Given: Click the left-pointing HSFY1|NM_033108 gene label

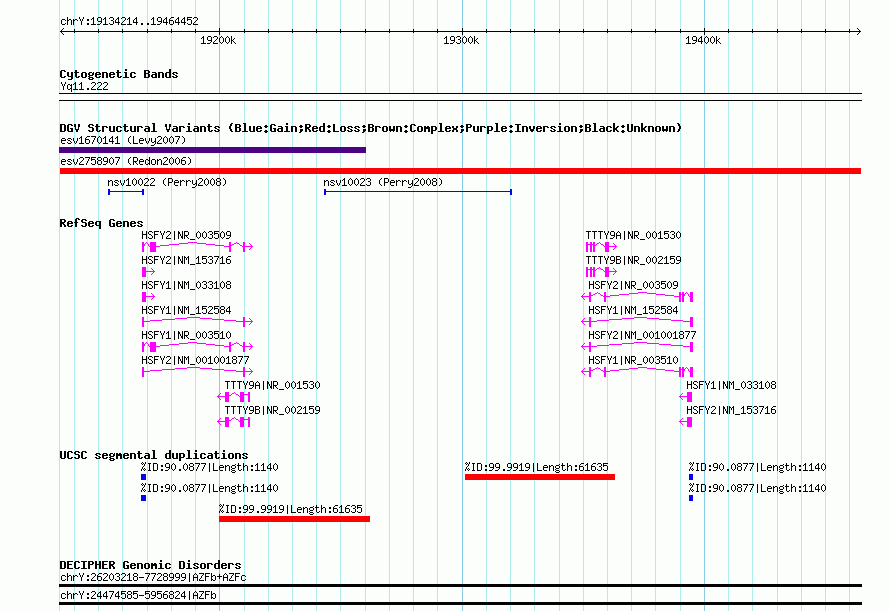Looking at the screenshot, I should 731,385.
